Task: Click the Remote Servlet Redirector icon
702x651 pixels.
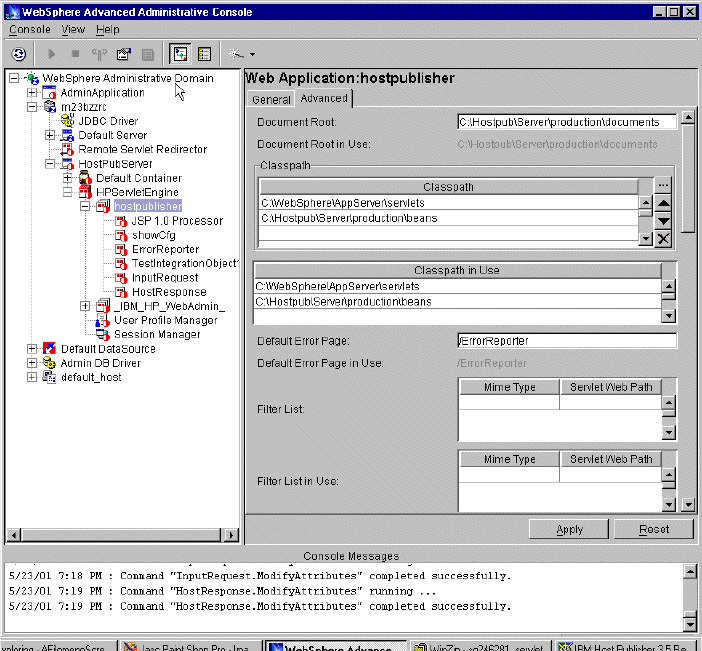Action: click(x=68, y=149)
